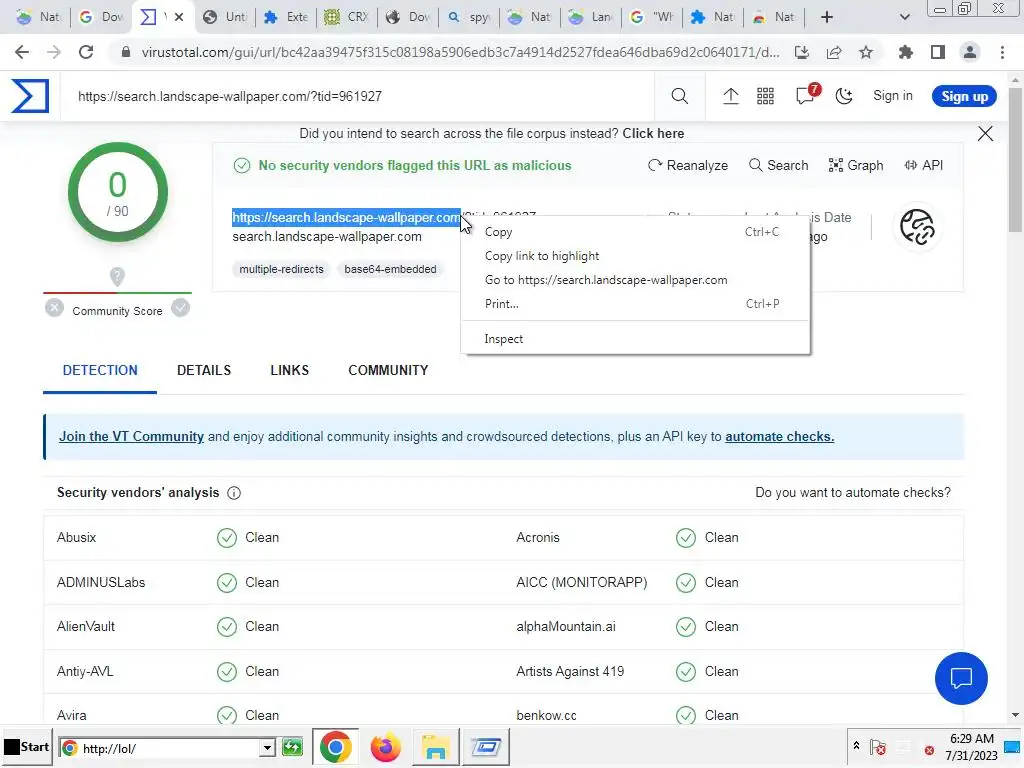1024x768 pixels.
Task: Choose 'Go to https://search.landscape-wallpaper.com'
Action: point(635,280)
